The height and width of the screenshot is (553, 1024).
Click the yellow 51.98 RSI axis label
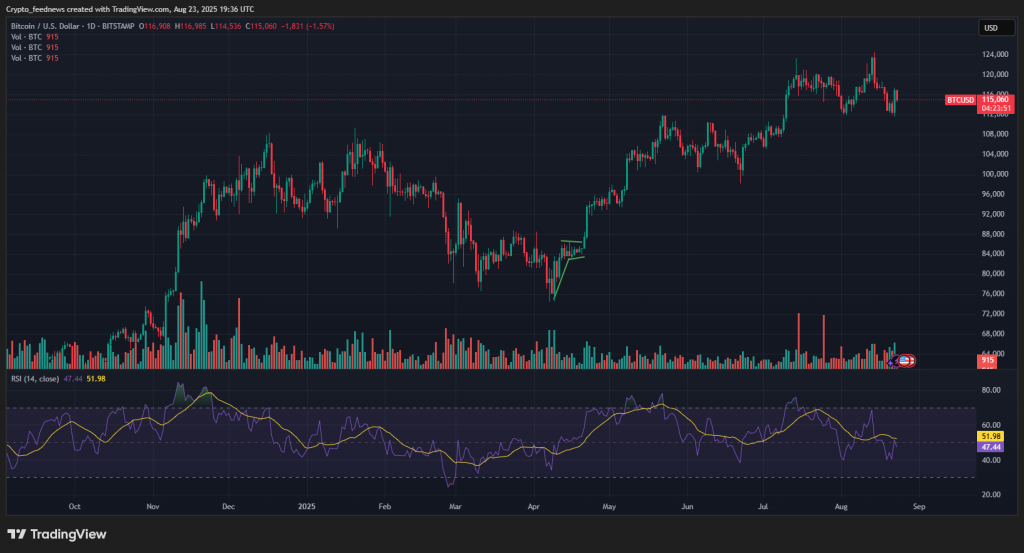[991, 437]
